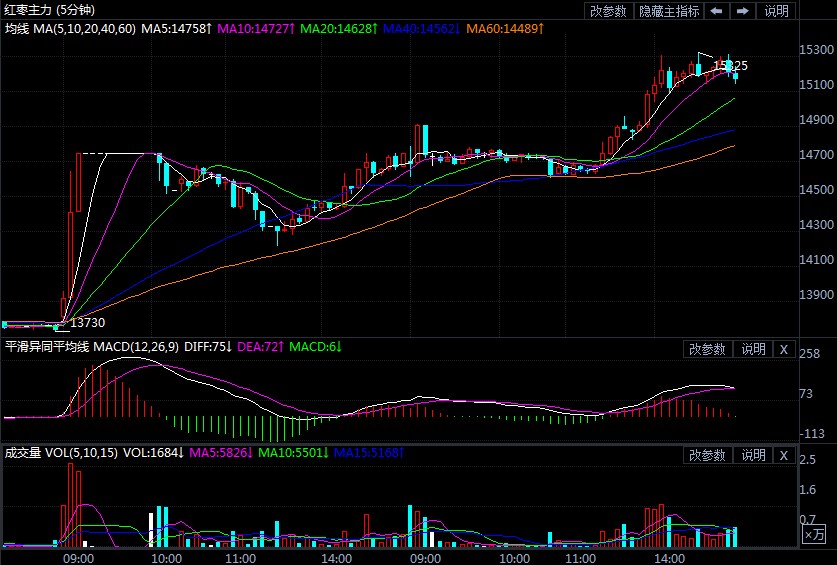Click the left arrow navigation button

(717, 11)
